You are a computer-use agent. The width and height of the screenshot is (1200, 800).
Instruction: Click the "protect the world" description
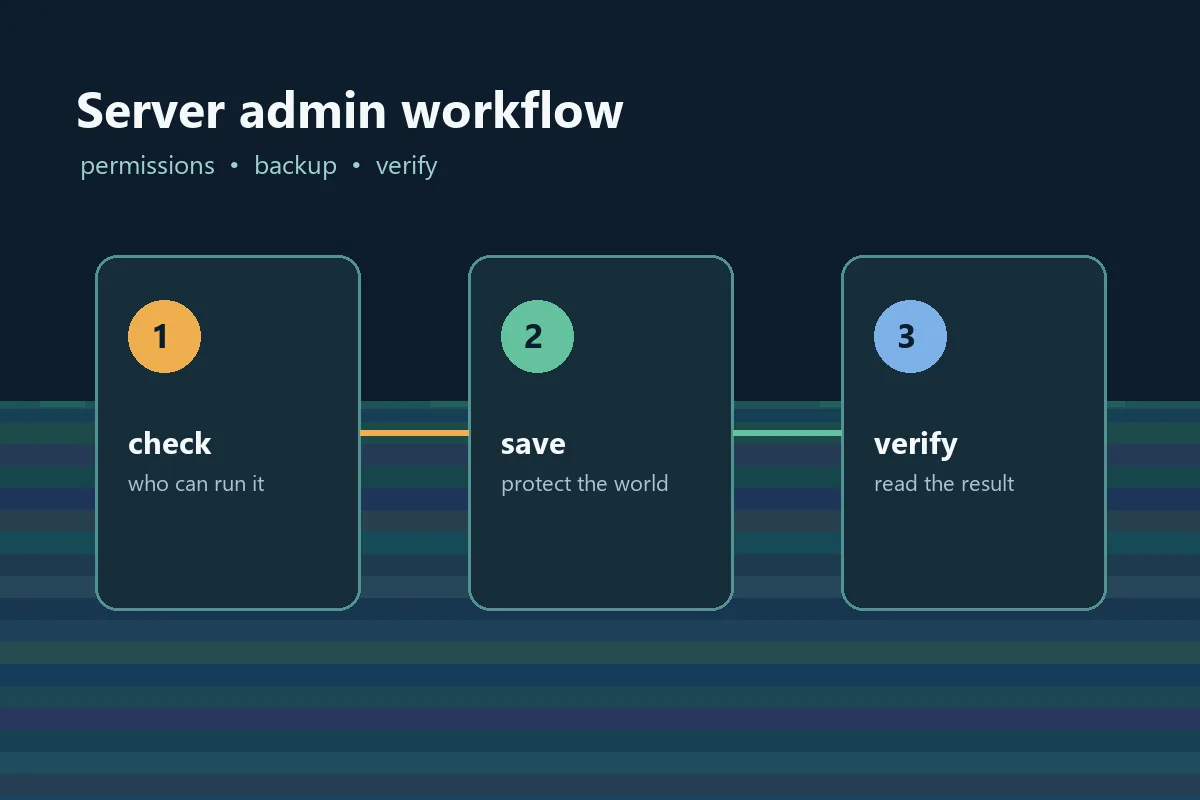click(x=584, y=484)
